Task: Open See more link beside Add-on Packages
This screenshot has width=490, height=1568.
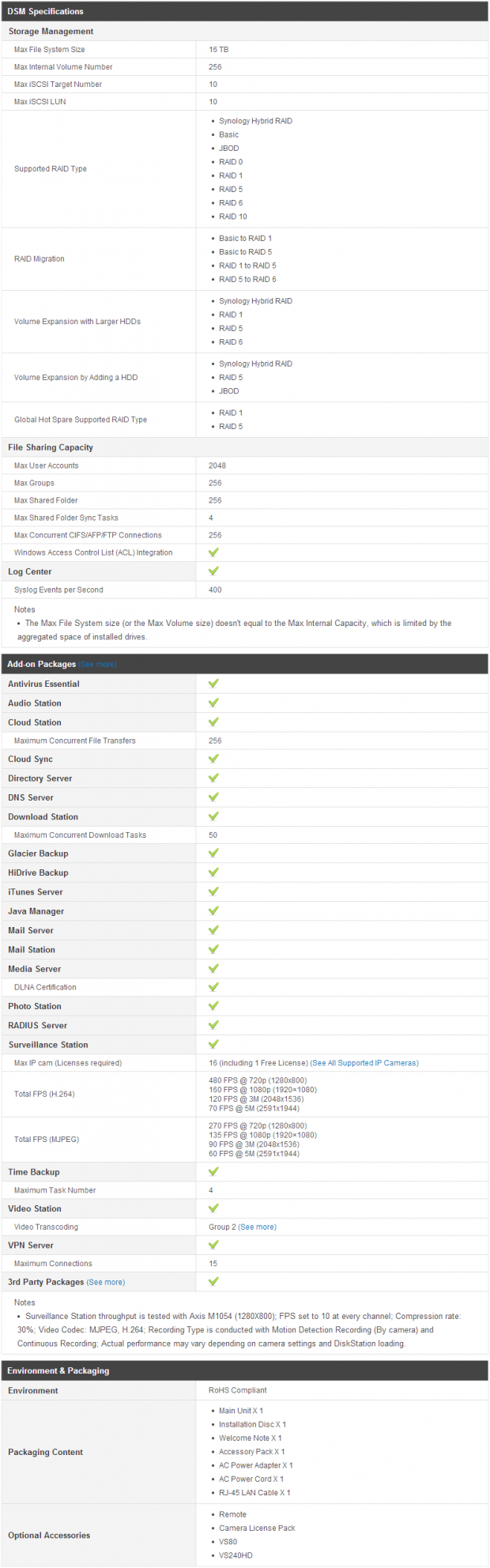Action: pos(97,665)
